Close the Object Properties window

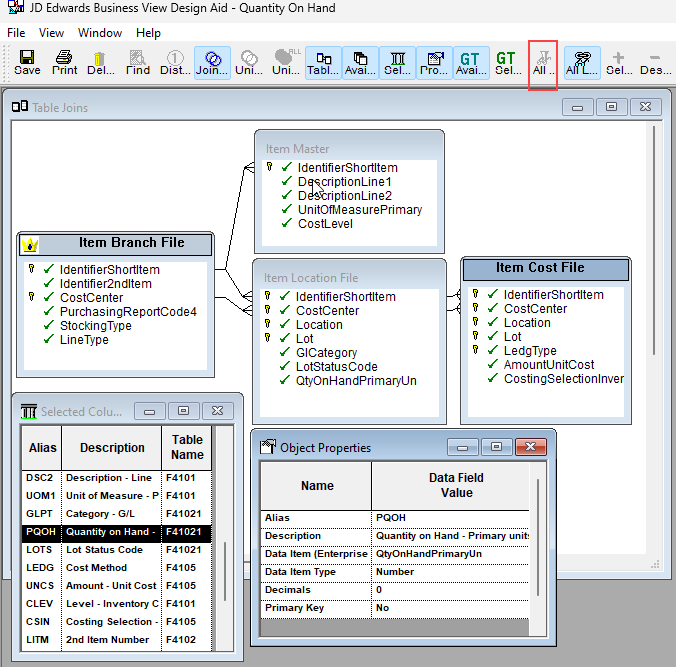tap(531, 447)
